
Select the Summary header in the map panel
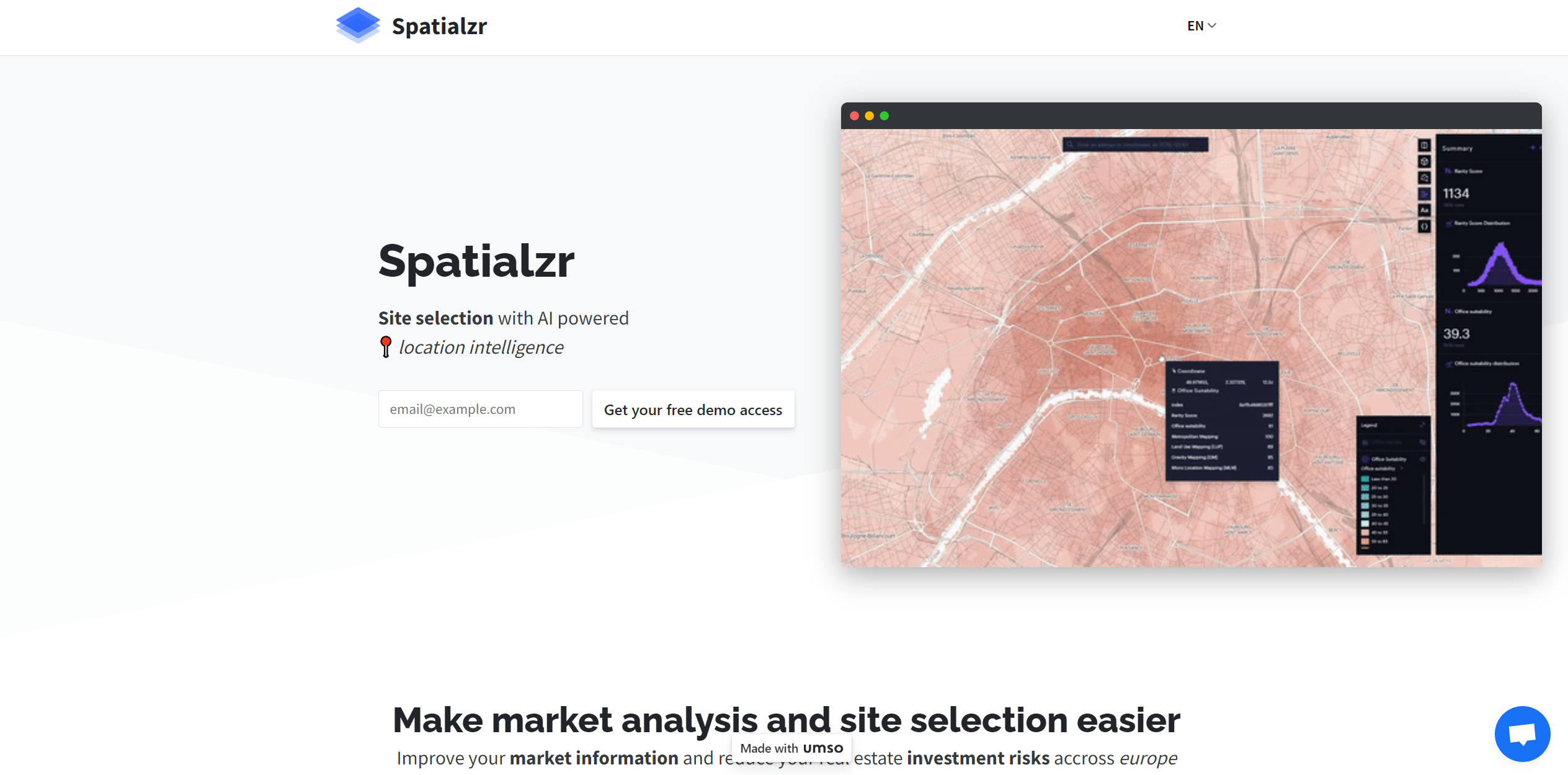pyautogui.click(x=1457, y=148)
